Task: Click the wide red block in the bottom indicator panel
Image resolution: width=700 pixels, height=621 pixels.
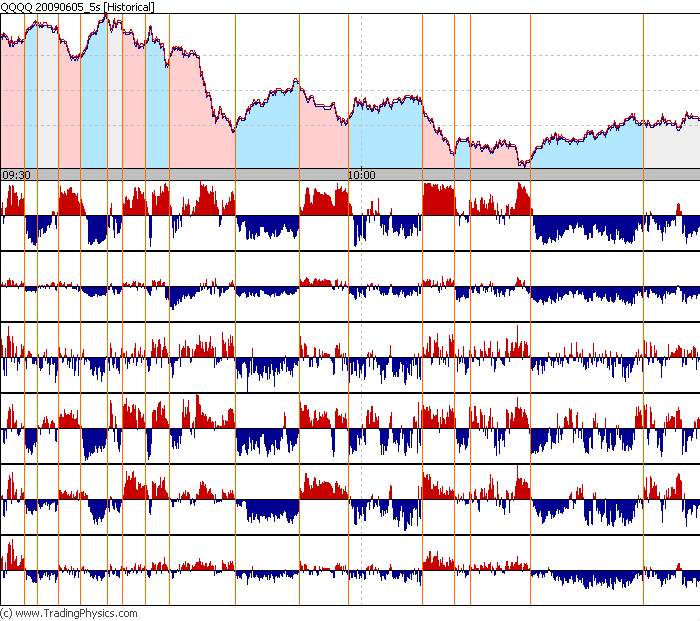Action: (x=437, y=562)
